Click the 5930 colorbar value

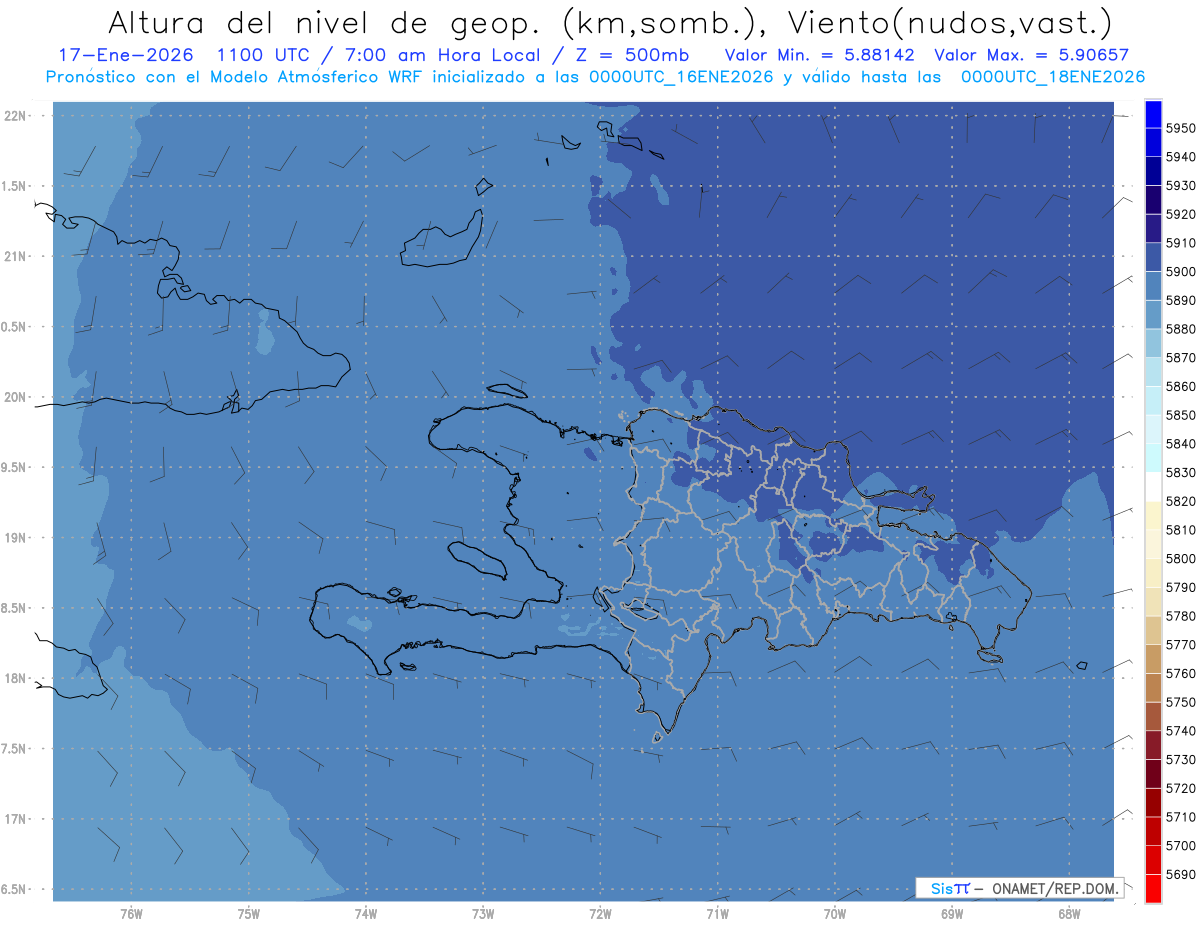click(1181, 186)
